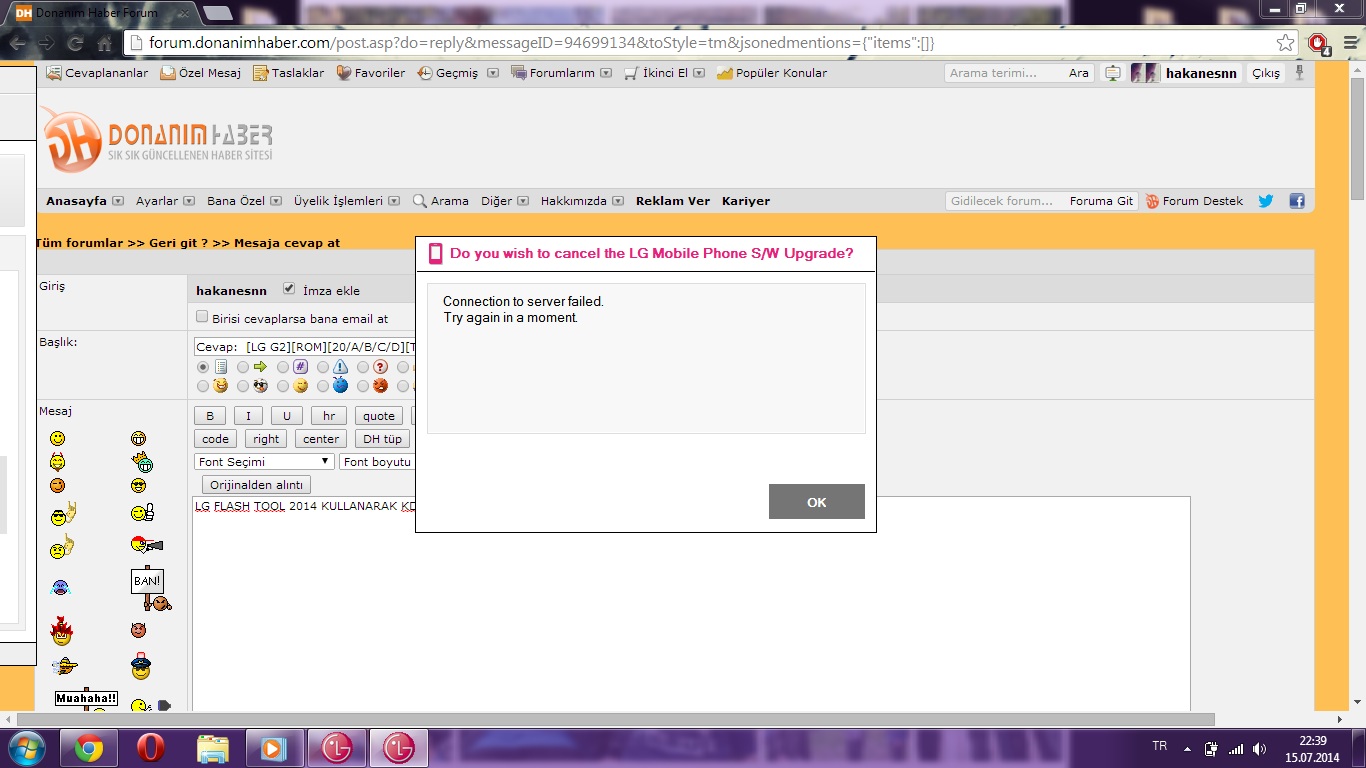Enable Birisi cevaplarsa bana email at checkbox

tap(202, 317)
